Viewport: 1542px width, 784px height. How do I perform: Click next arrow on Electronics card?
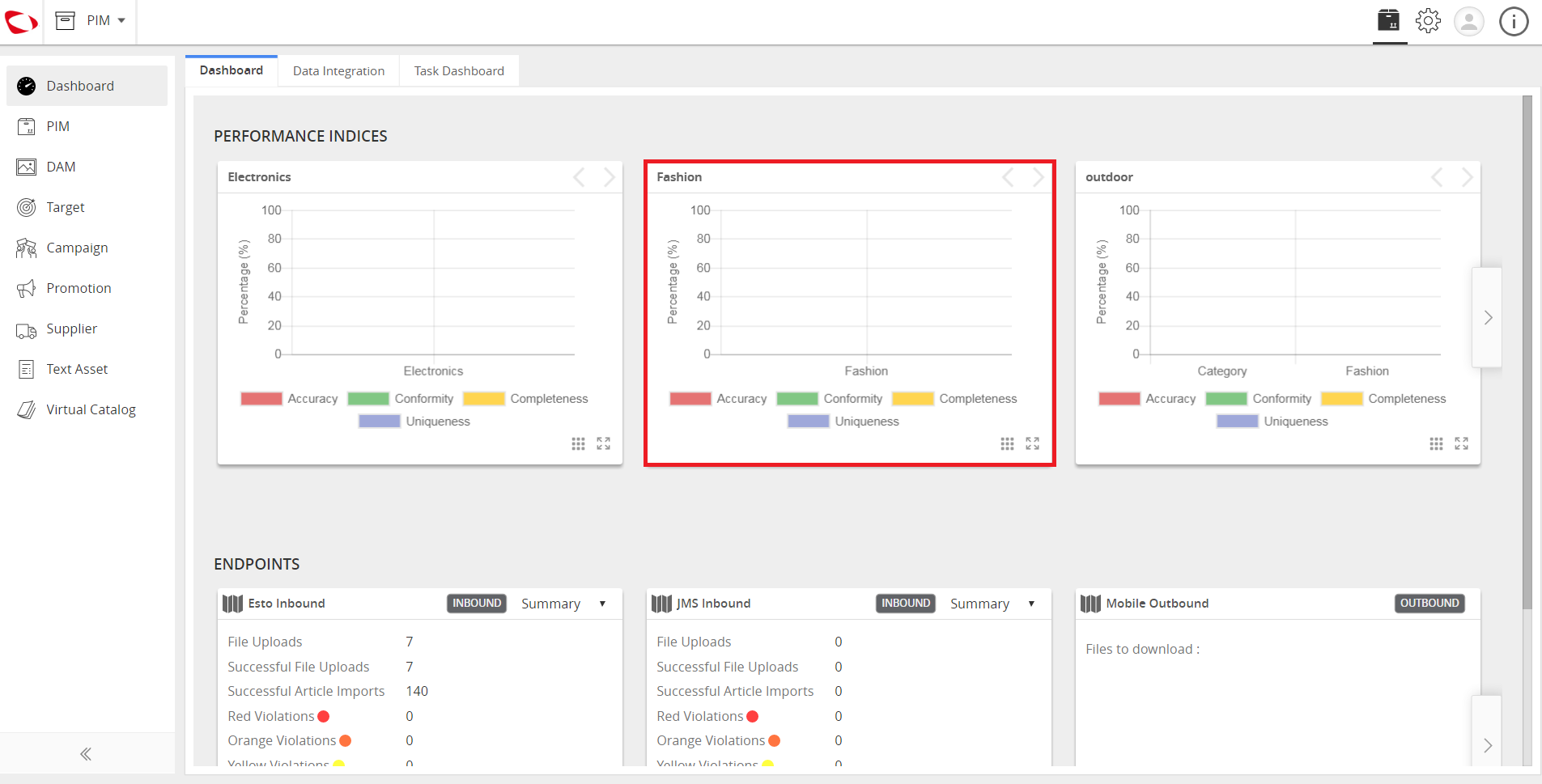coord(609,177)
